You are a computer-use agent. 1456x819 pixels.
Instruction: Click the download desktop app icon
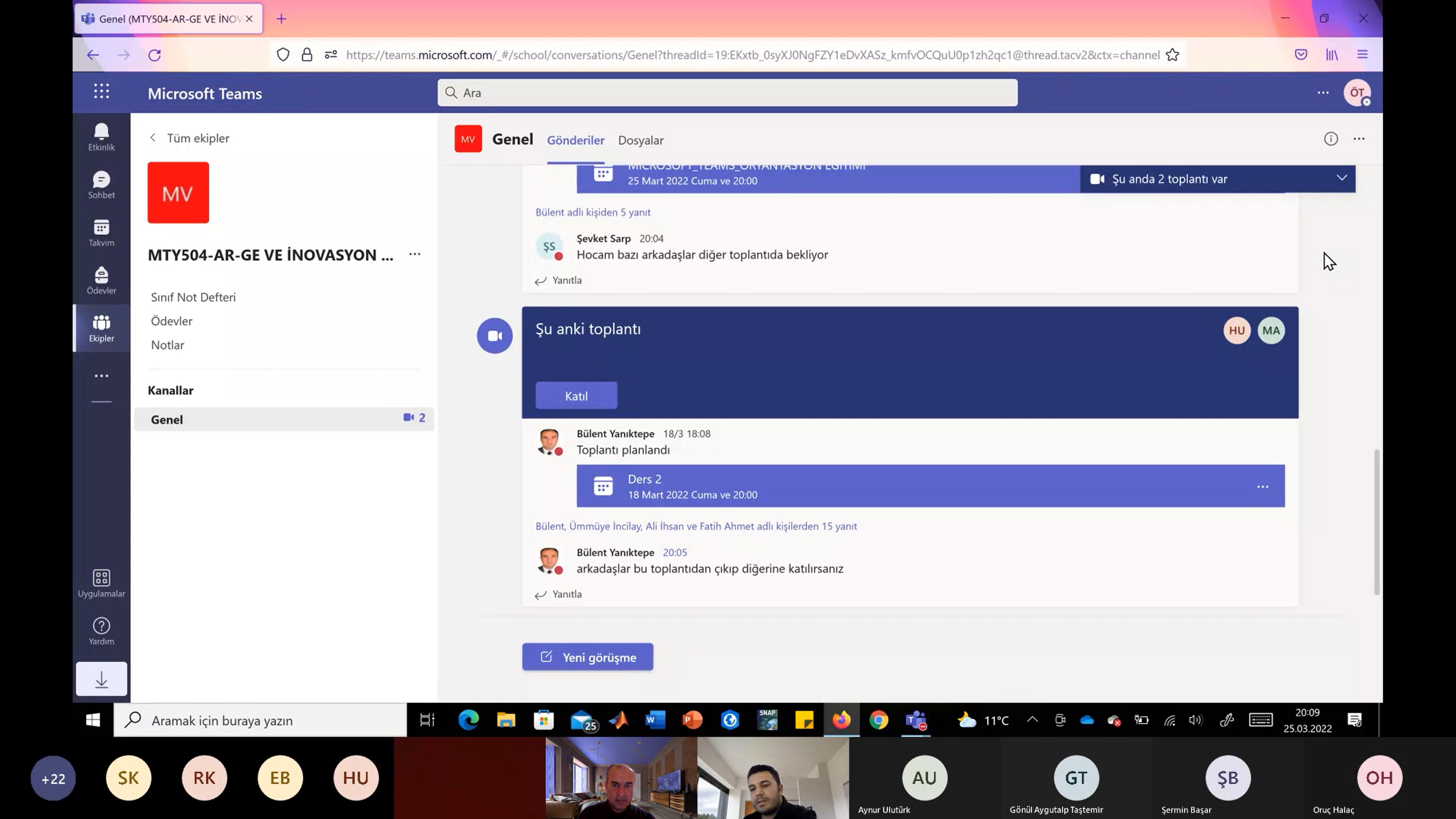point(101,679)
